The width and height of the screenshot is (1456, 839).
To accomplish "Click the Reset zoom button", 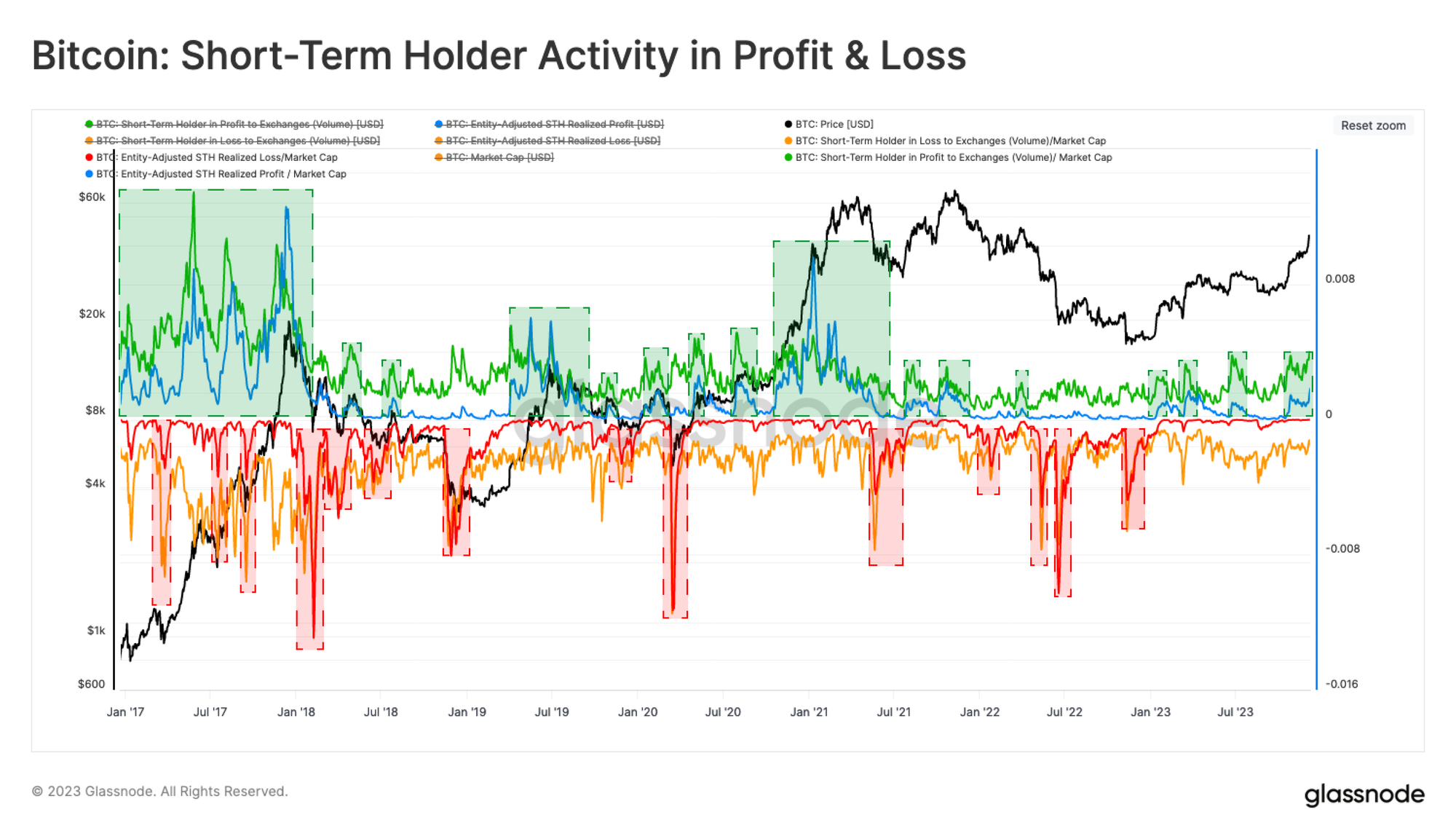I will pyautogui.click(x=1373, y=125).
